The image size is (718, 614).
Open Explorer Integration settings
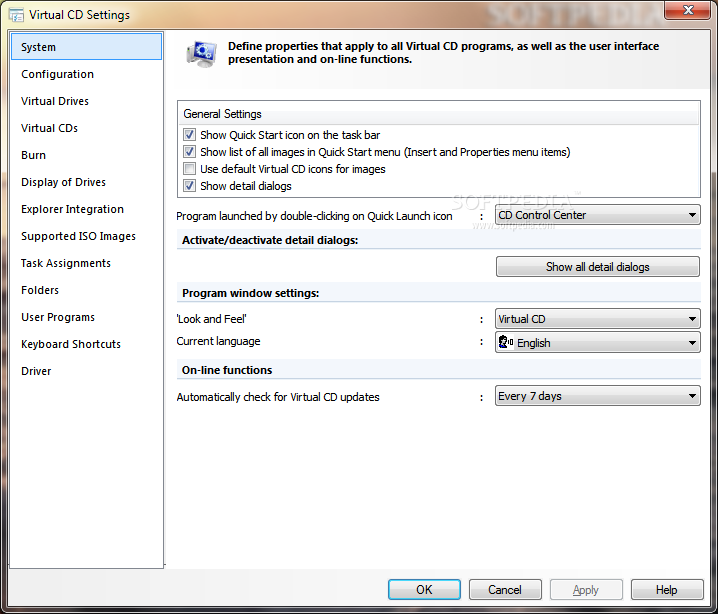tap(87, 209)
